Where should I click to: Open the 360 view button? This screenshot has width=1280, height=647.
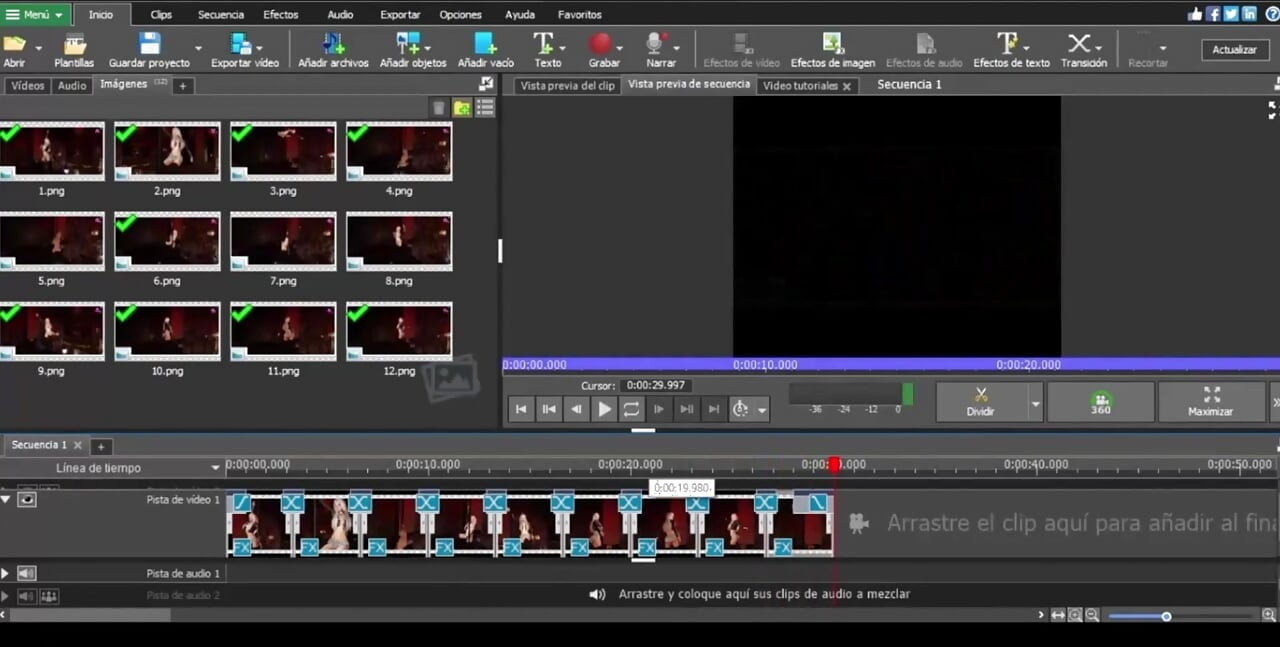coord(1100,402)
